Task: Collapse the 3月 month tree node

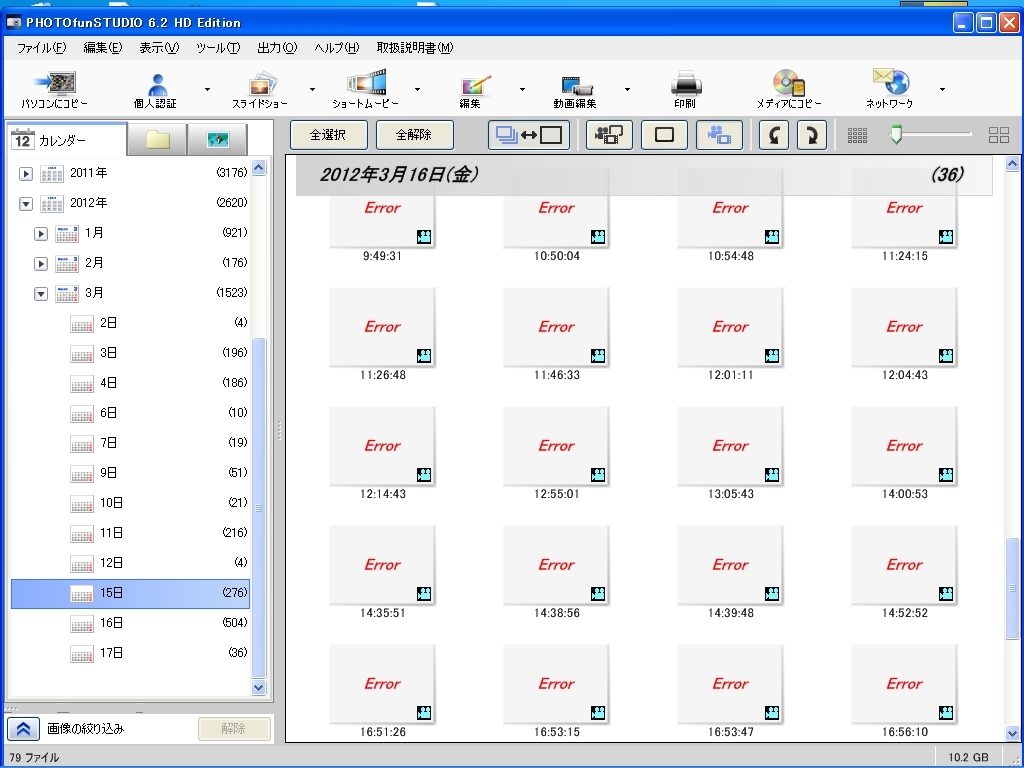Action: (41, 293)
